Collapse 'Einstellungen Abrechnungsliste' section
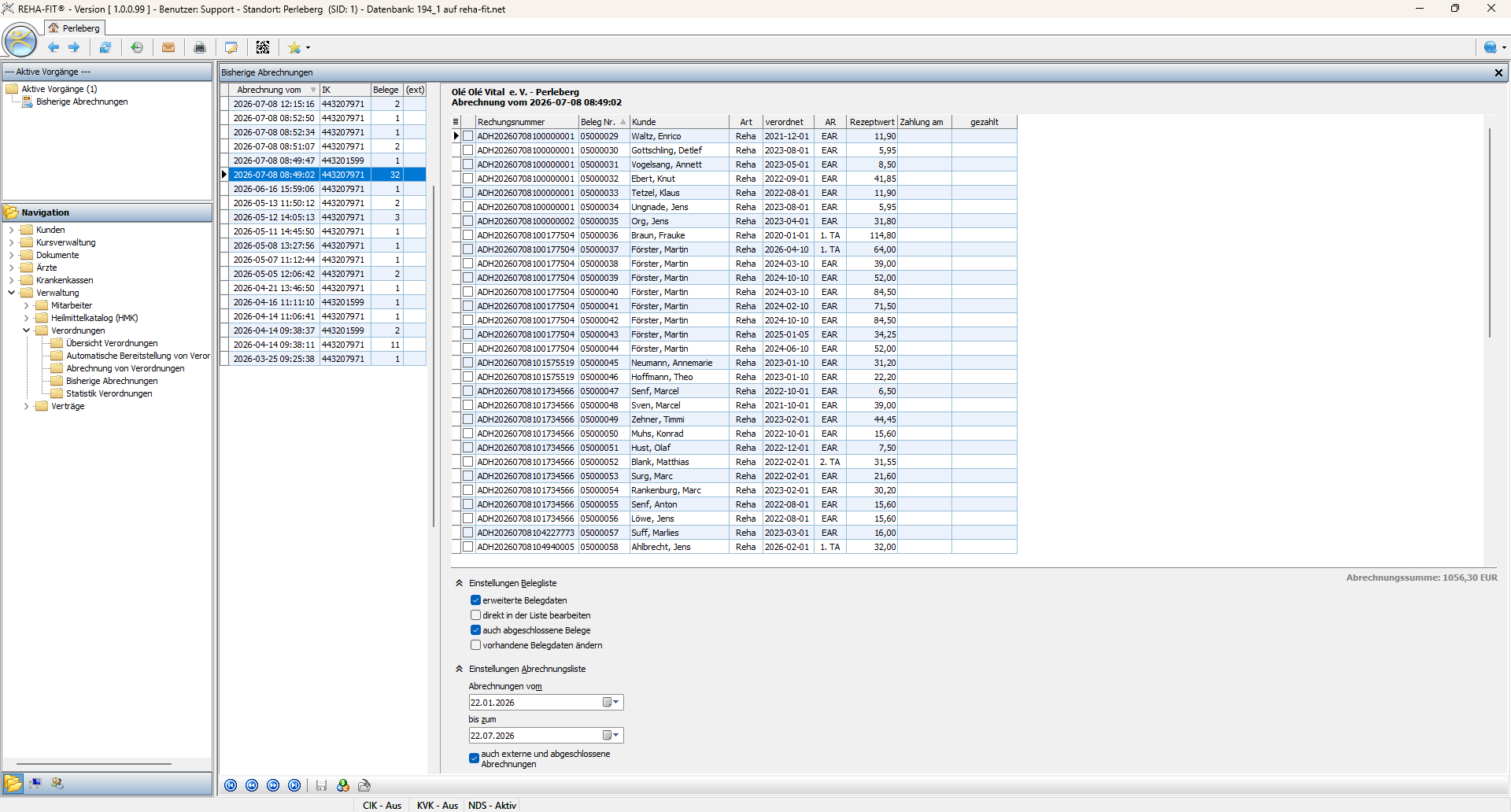 pyautogui.click(x=460, y=669)
